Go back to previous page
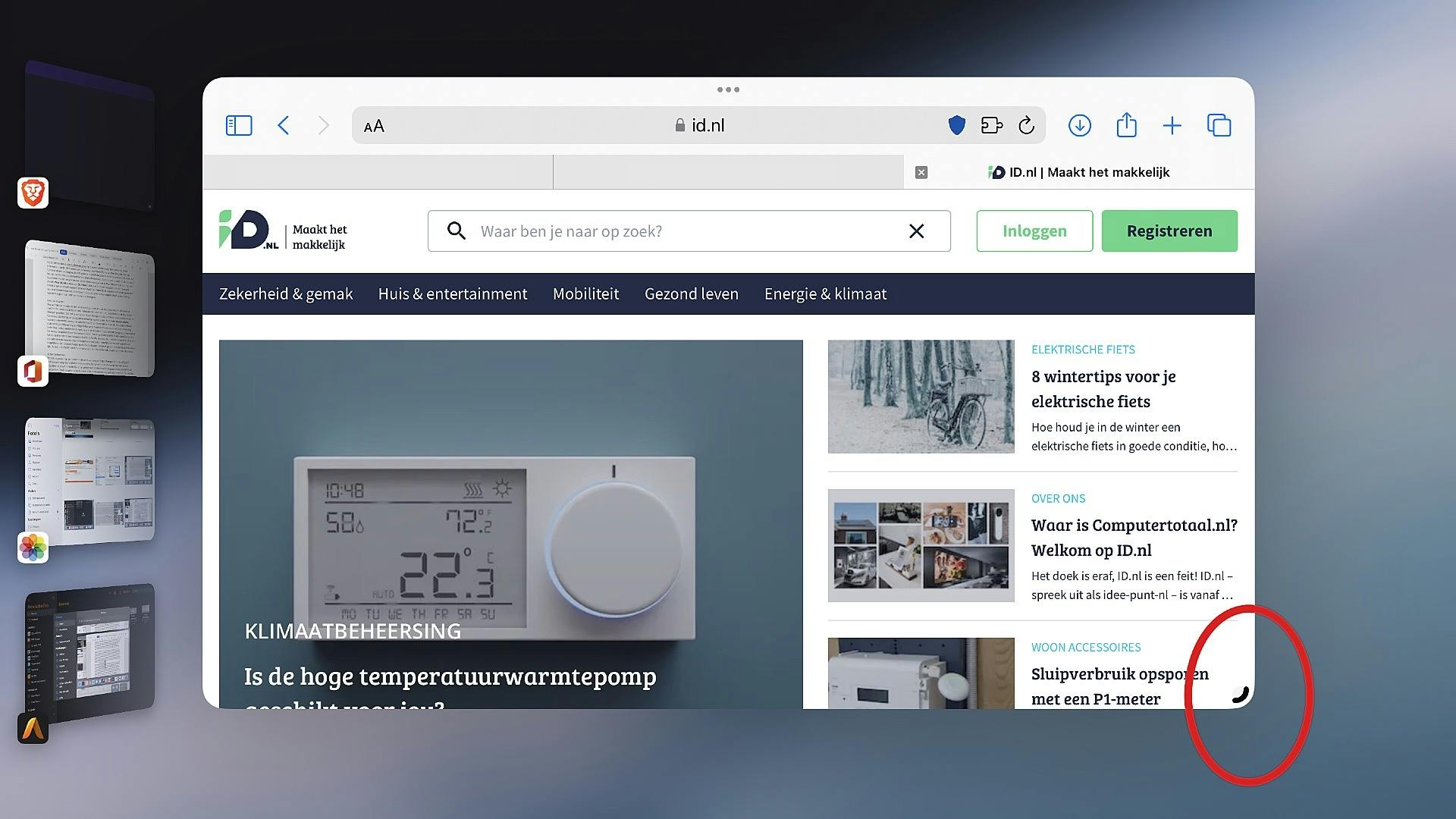Screen dimensions: 1456x819 click(x=284, y=125)
